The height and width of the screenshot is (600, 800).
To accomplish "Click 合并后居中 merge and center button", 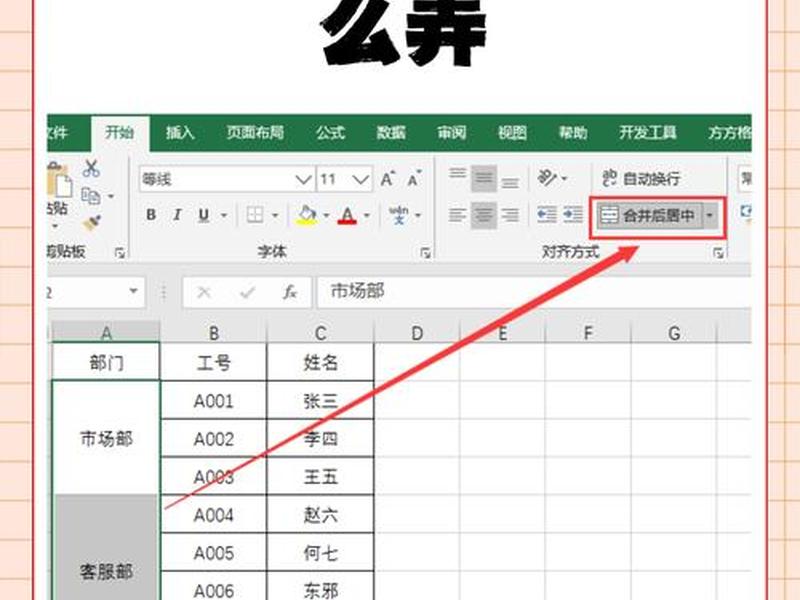I will tap(648, 216).
